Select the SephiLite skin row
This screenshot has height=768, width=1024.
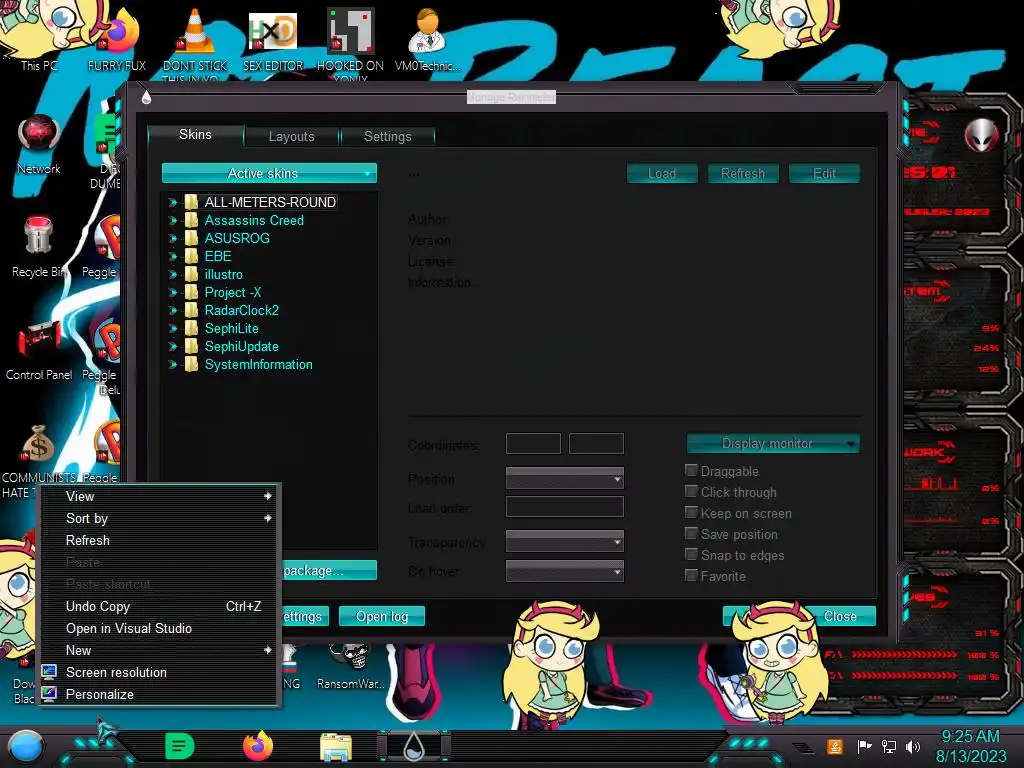(x=232, y=328)
